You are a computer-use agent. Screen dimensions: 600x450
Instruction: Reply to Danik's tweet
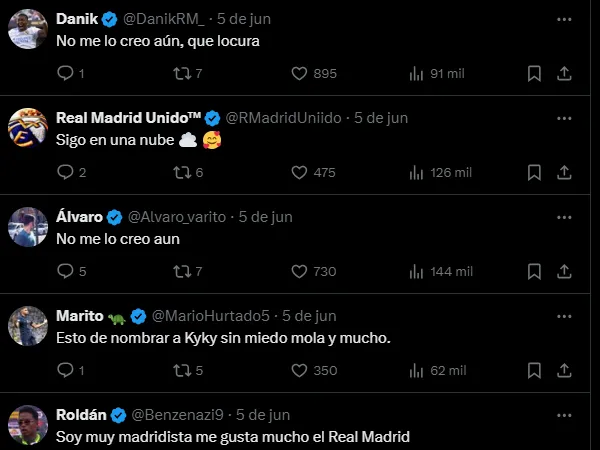point(66,73)
